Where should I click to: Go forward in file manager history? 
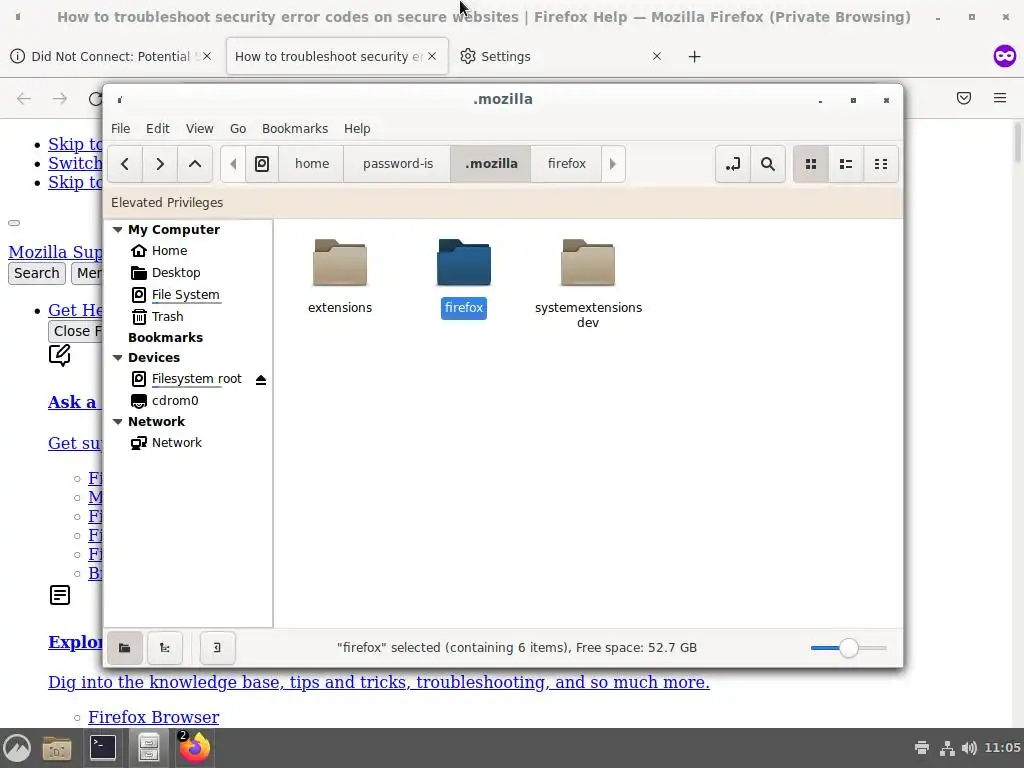tap(160, 164)
